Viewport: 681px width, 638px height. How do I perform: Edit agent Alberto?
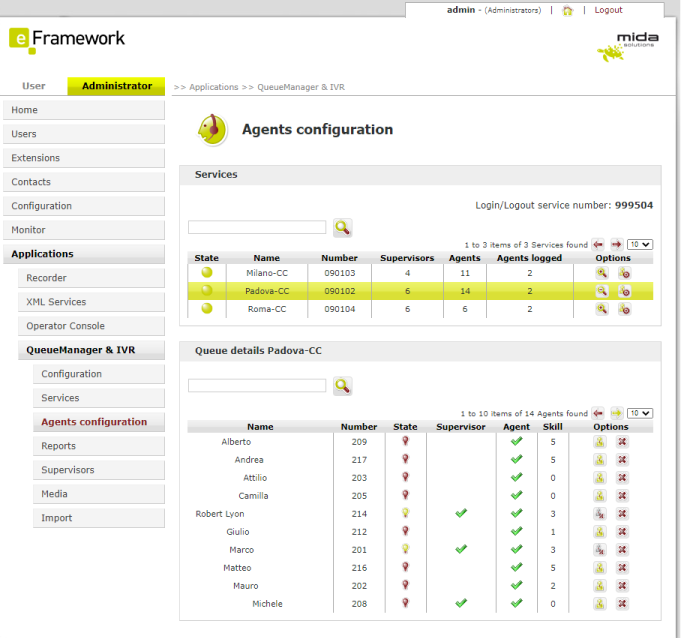coord(600,442)
